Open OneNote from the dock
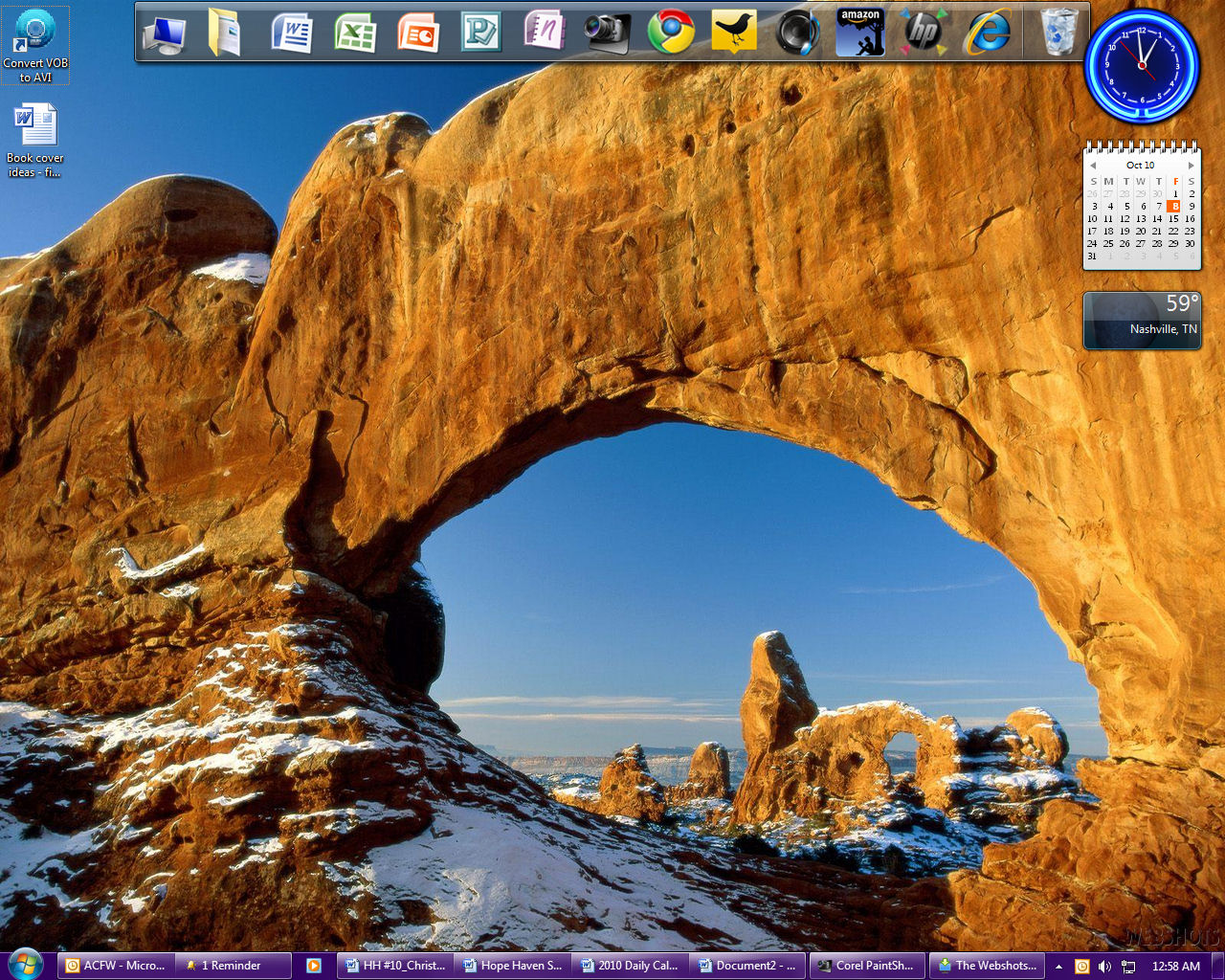Viewport: 1225px width, 980px height. (x=544, y=32)
